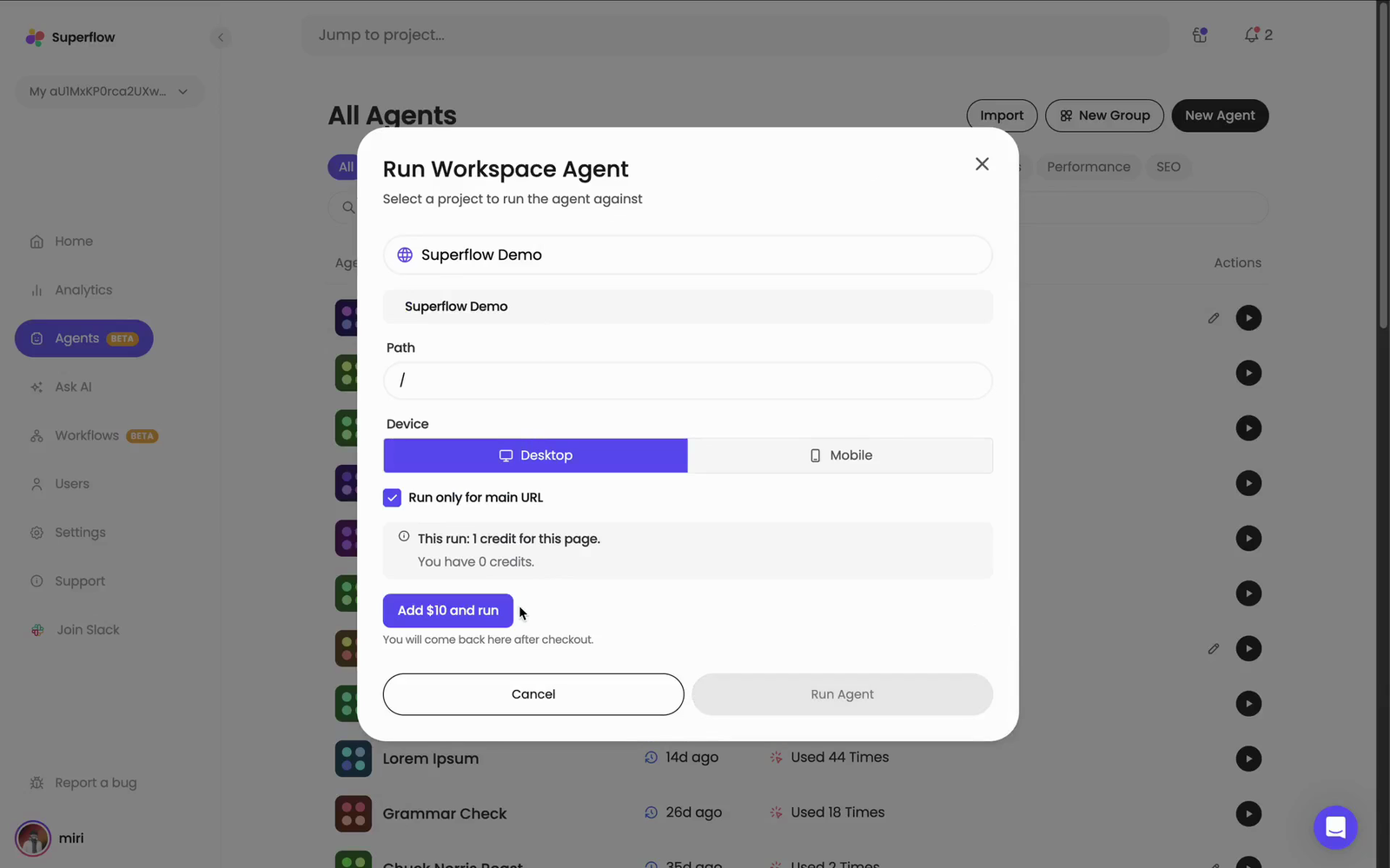Click the page vertical scrollbar

(x=1383, y=165)
